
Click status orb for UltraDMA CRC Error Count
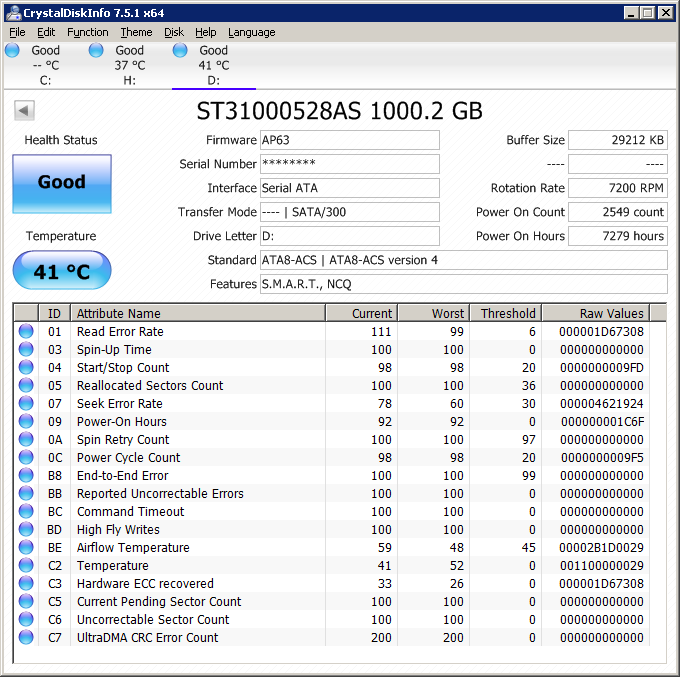(26, 638)
